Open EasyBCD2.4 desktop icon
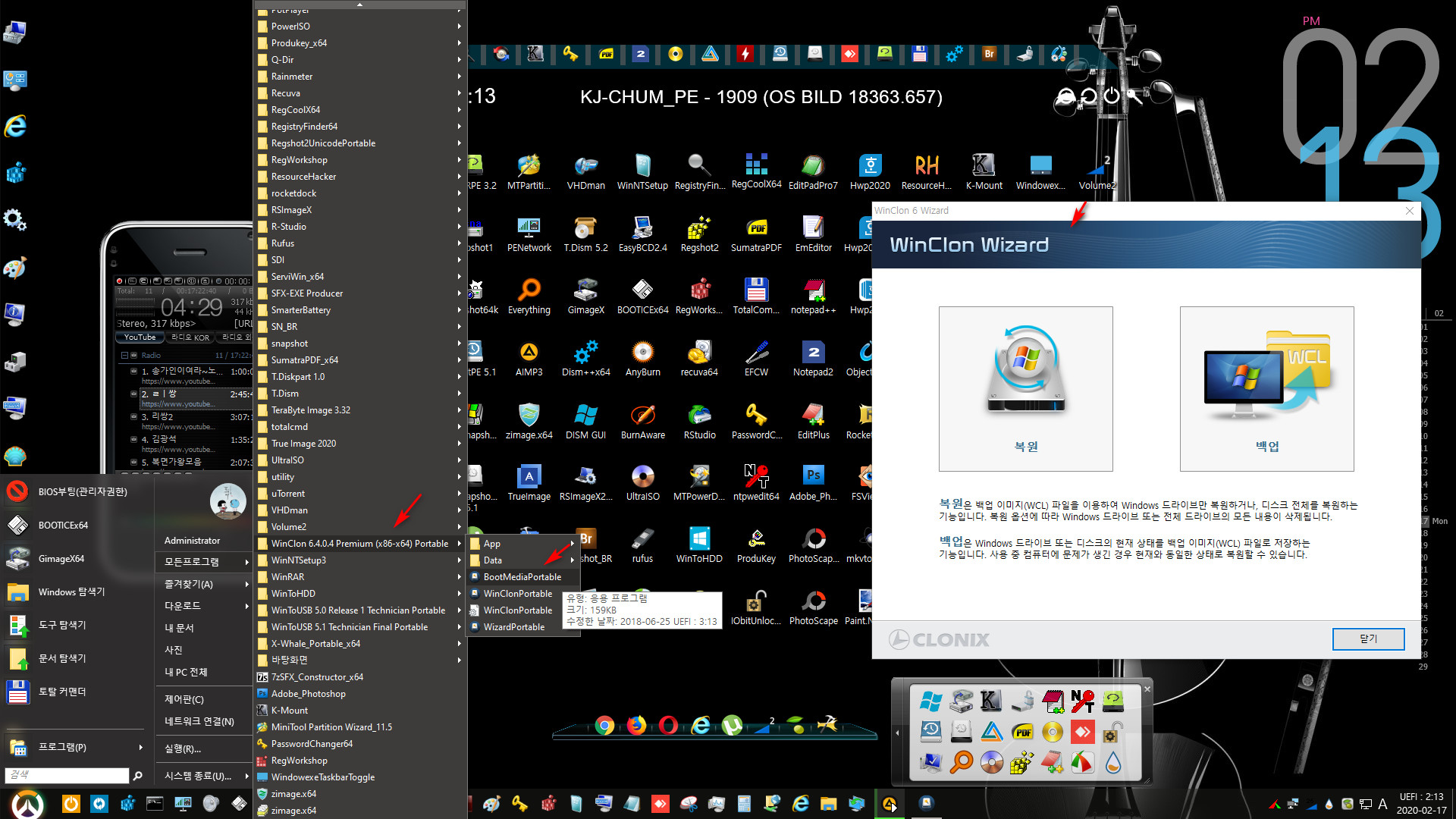The image size is (1456, 819). (642, 234)
